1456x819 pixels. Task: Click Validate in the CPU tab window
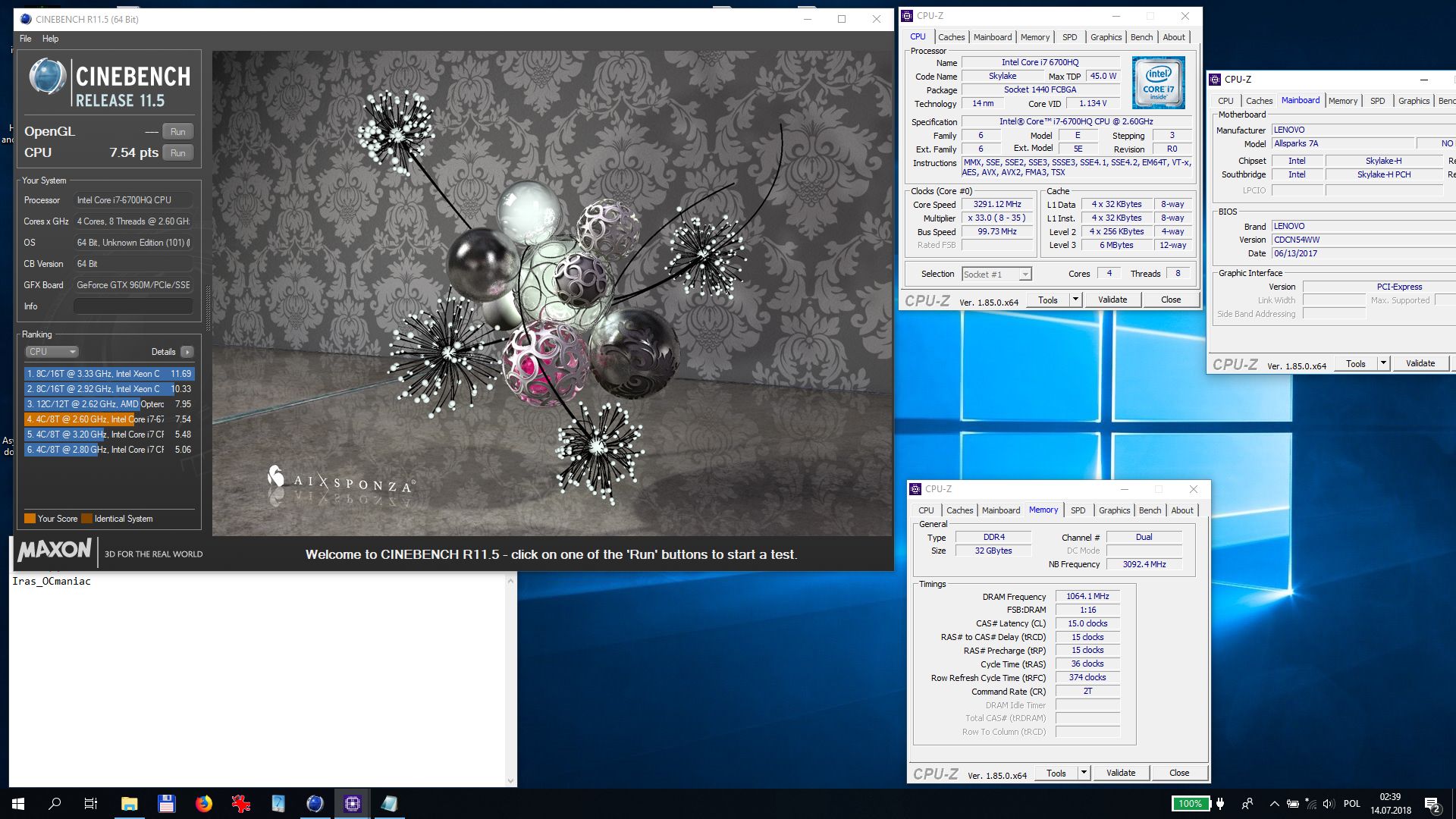1112,300
